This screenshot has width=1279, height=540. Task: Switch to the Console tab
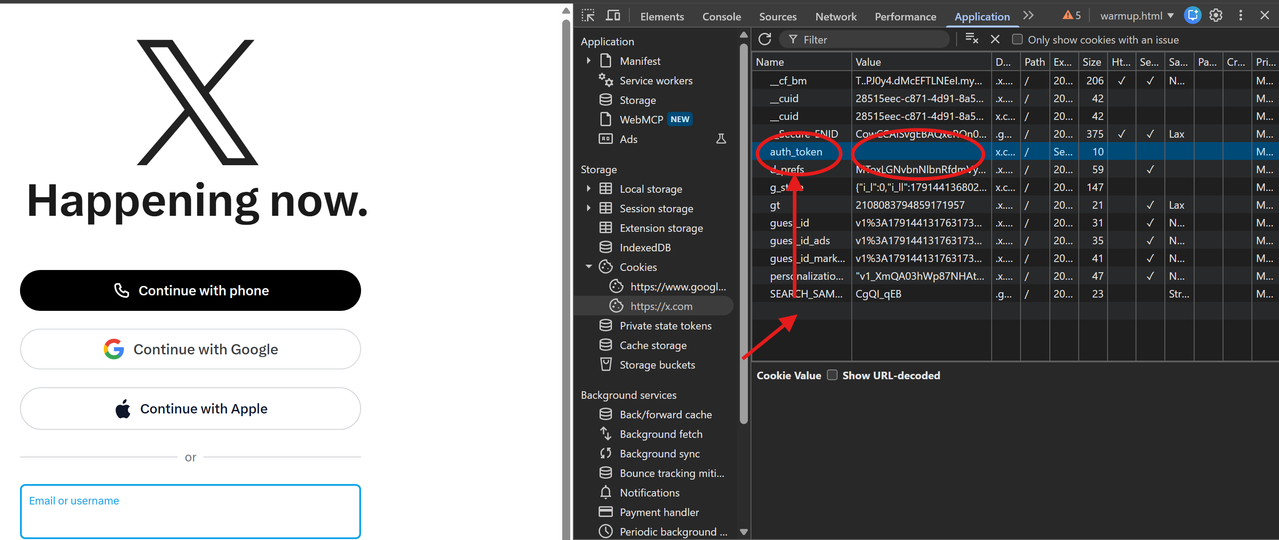point(722,16)
